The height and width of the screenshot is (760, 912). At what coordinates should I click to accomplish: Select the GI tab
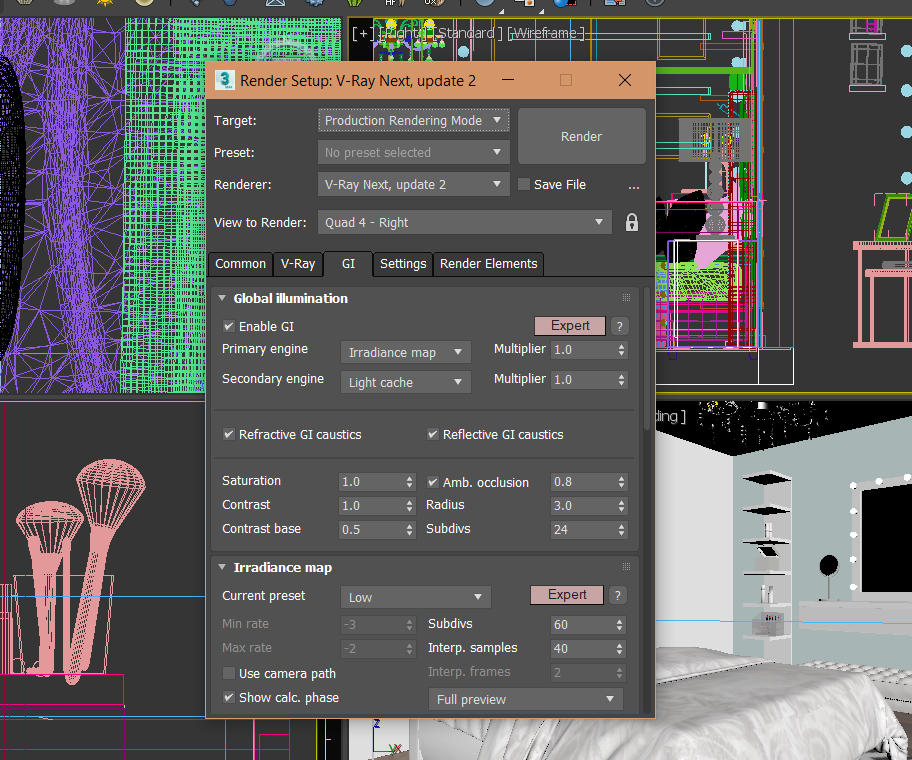348,264
